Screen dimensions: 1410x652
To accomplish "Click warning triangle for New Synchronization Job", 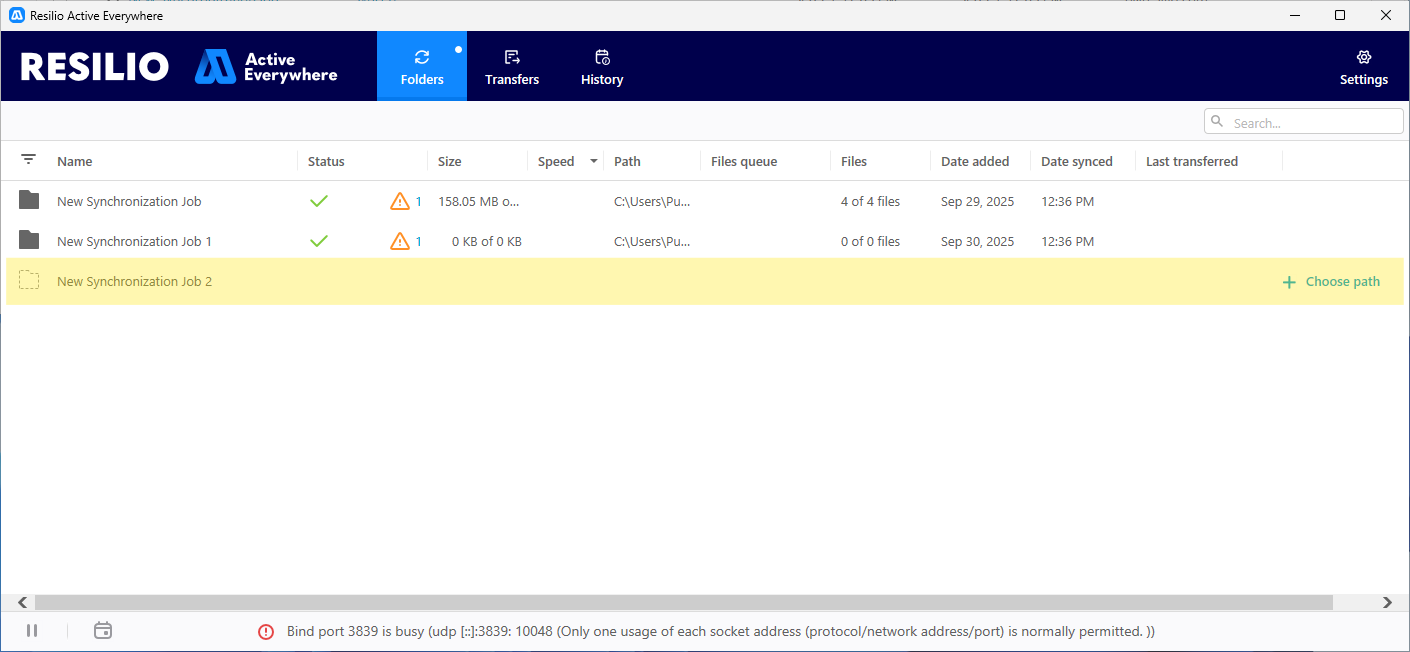I will coord(400,202).
